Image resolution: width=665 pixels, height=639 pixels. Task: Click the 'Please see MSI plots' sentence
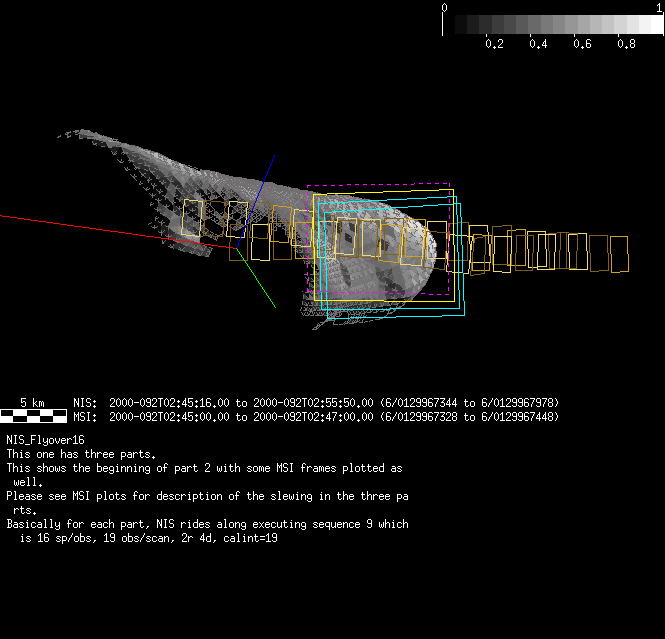pos(208,496)
